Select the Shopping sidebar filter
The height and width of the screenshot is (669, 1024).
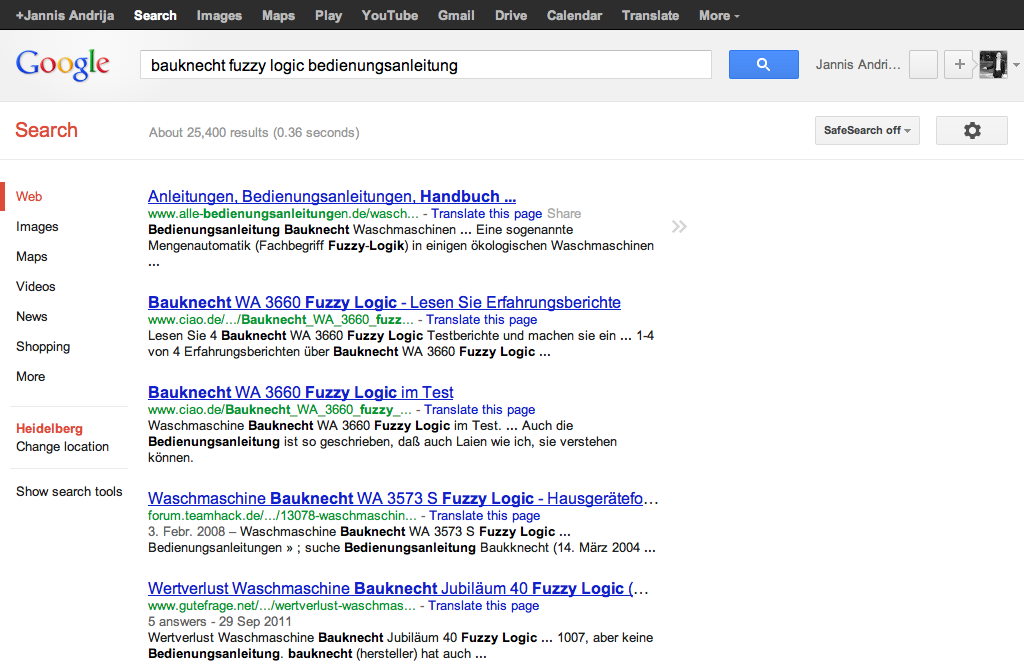(x=43, y=346)
